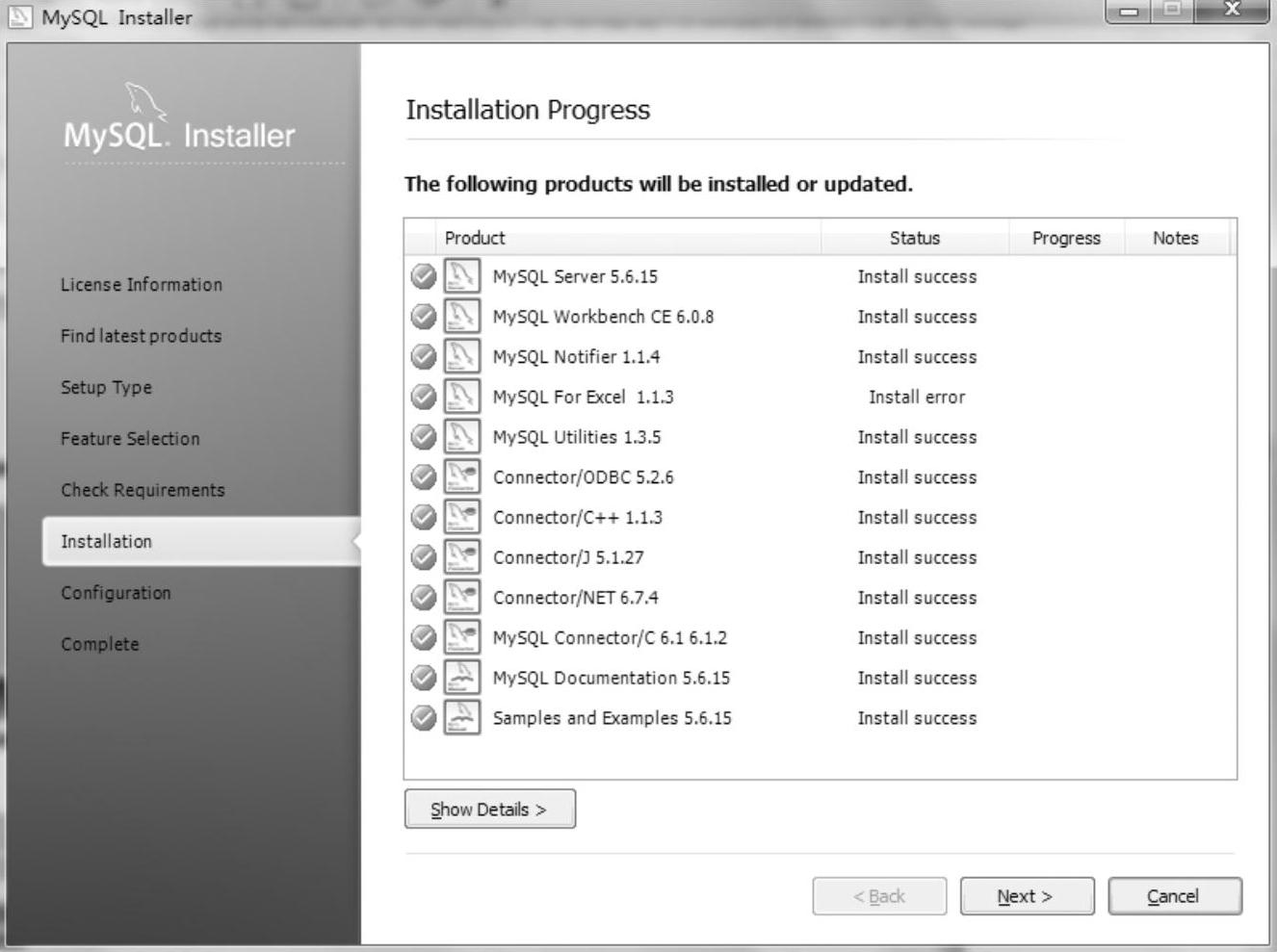Click the status checkmark for MySQL For Excel
Screen dimensions: 1277x952
click(424, 397)
